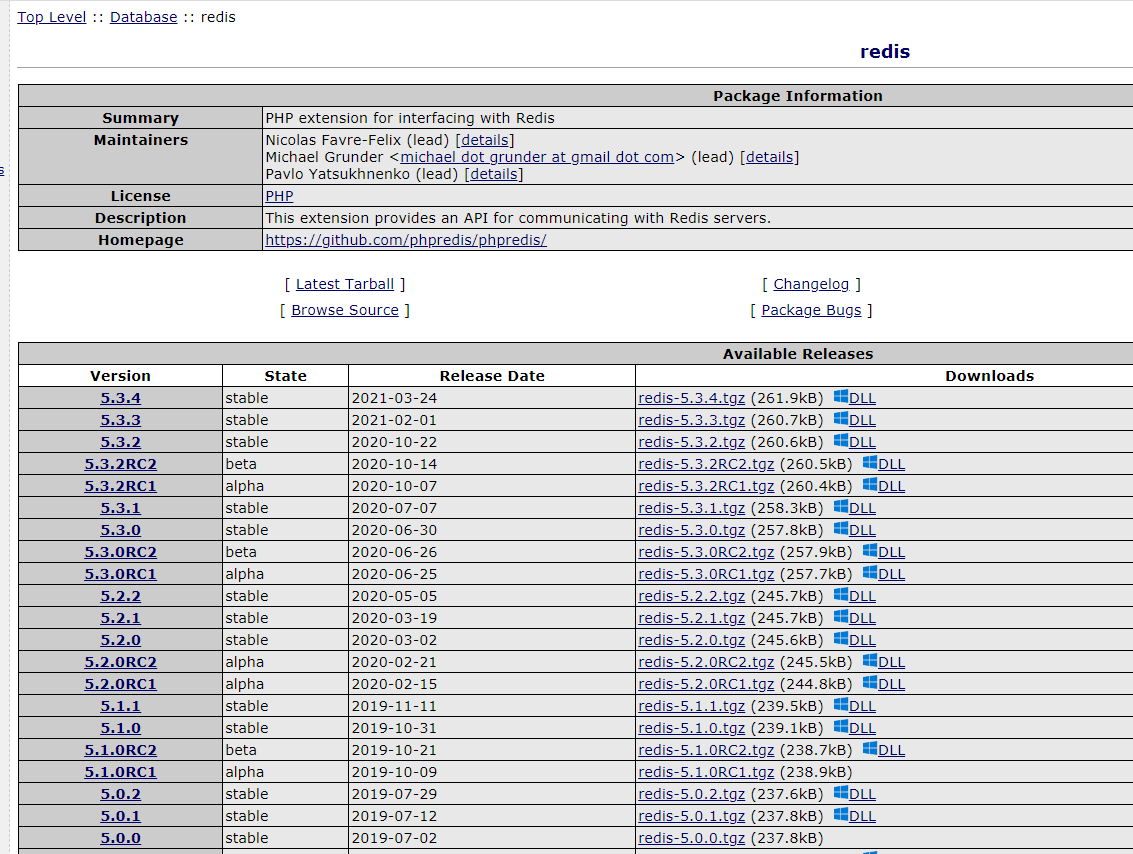Screen dimensions: 1133x854
Task: Open version 5.3.0RC1 release page
Action: [x=120, y=574]
